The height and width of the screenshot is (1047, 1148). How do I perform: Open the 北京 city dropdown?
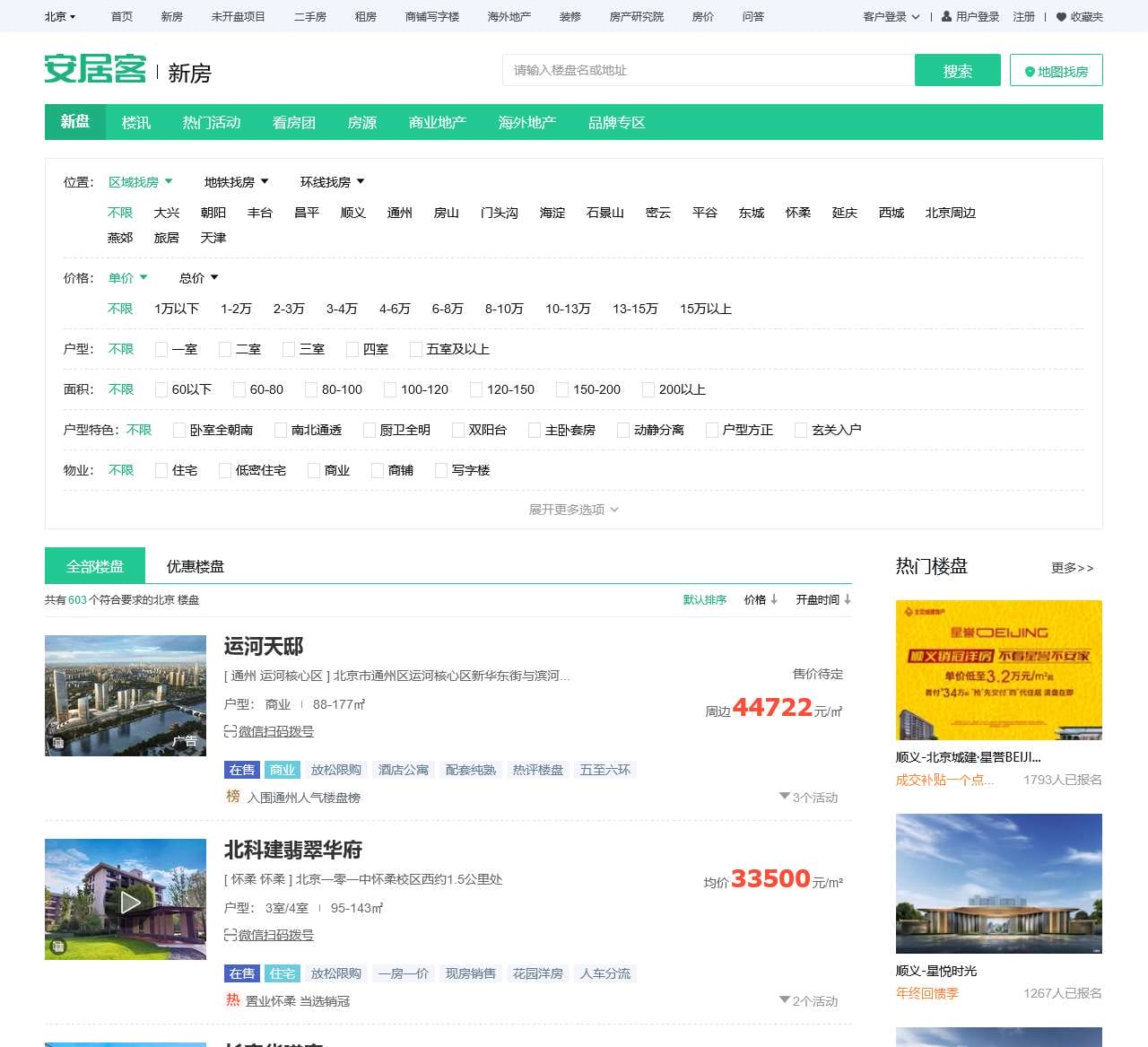point(57,15)
